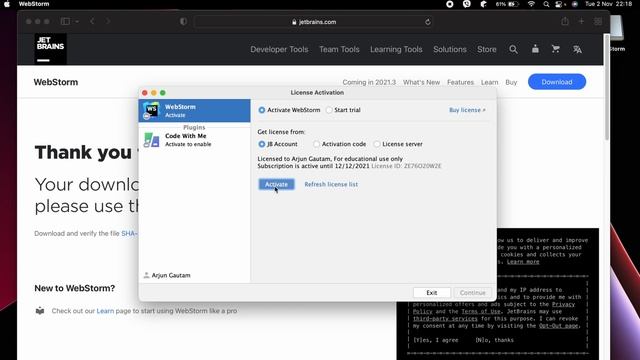Click the Privacy Policy link in terminal
640x360 pixels.
[563, 304]
